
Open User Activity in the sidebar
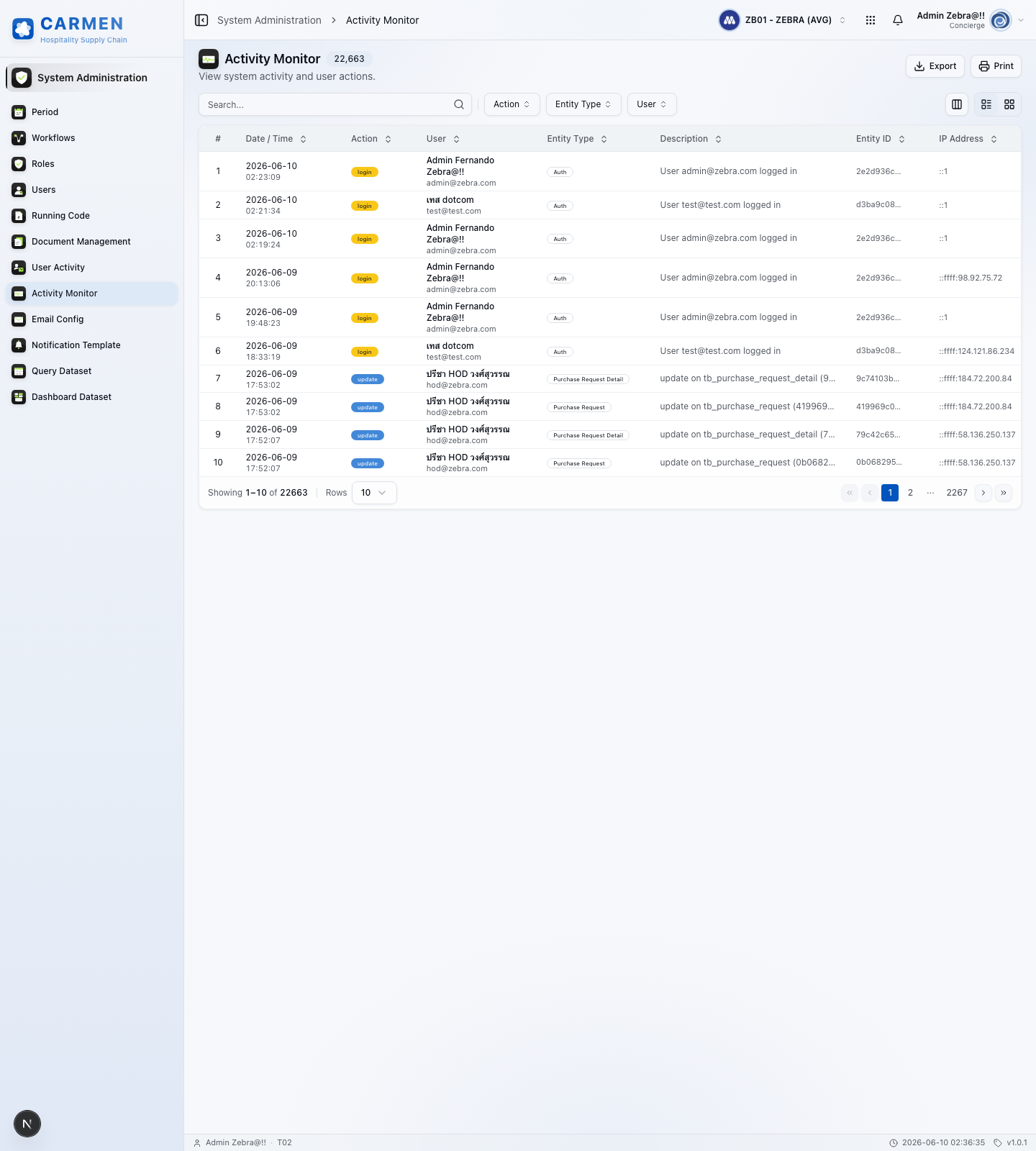click(x=92, y=268)
